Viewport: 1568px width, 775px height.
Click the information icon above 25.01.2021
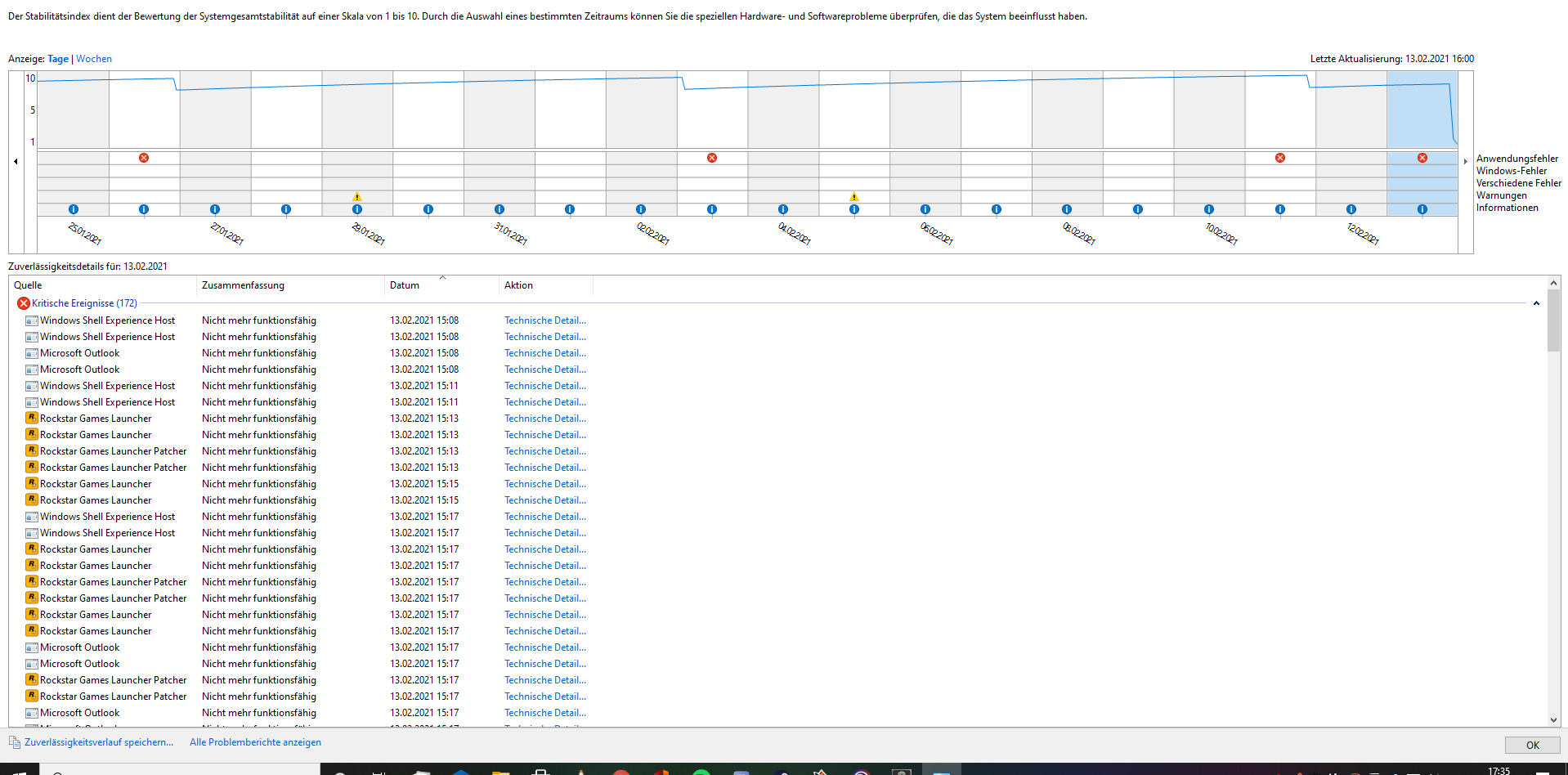74,210
